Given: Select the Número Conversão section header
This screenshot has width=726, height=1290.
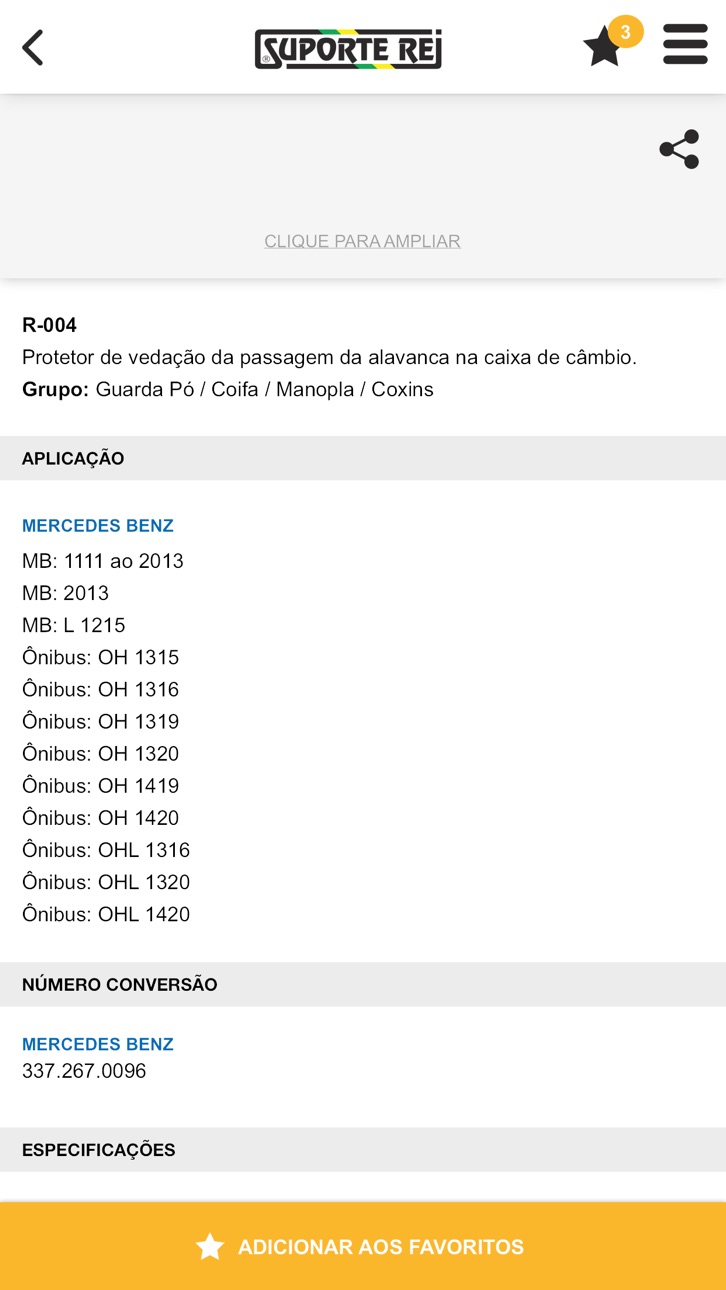Looking at the screenshot, I should 363,984.
